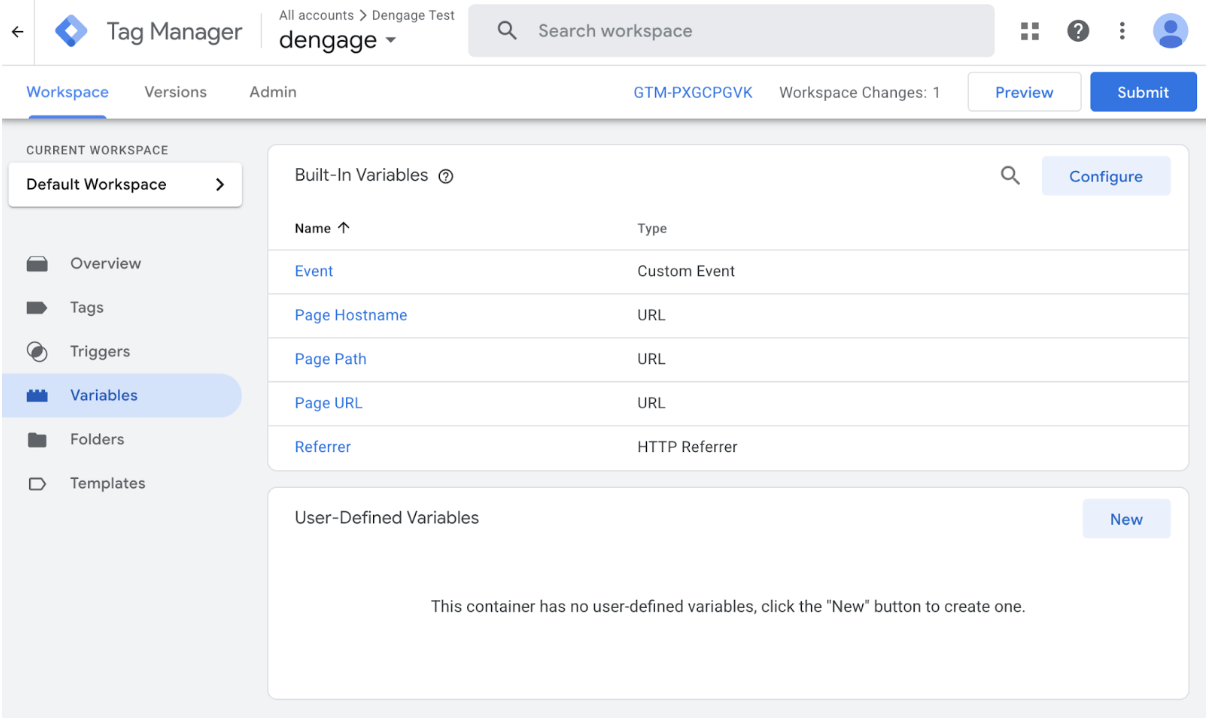Click the Overview sidebar icon
The width and height of the screenshot is (1206, 718).
(37, 264)
